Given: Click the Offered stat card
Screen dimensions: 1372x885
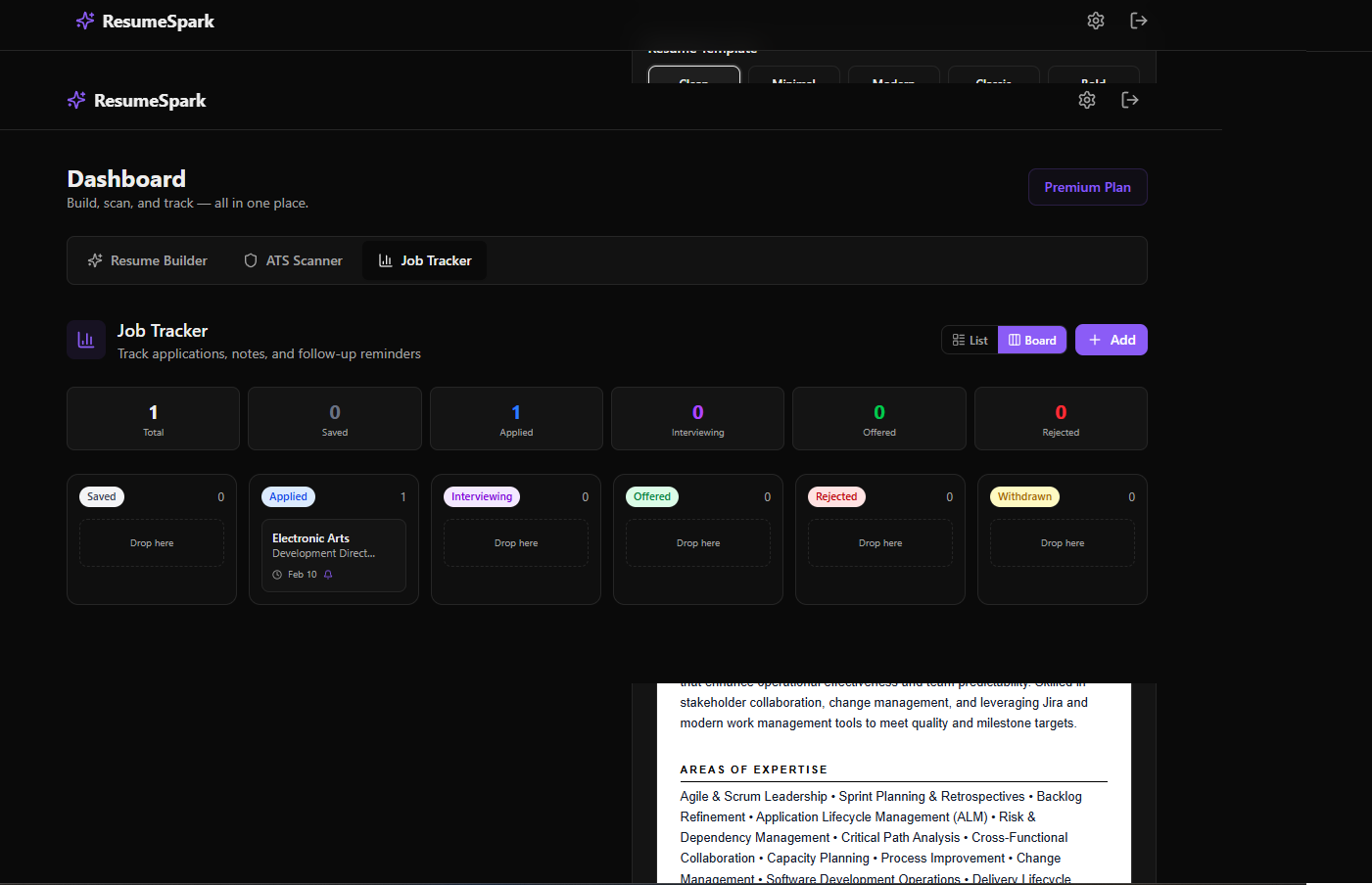Looking at the screenshot, I should coord(879,419).
